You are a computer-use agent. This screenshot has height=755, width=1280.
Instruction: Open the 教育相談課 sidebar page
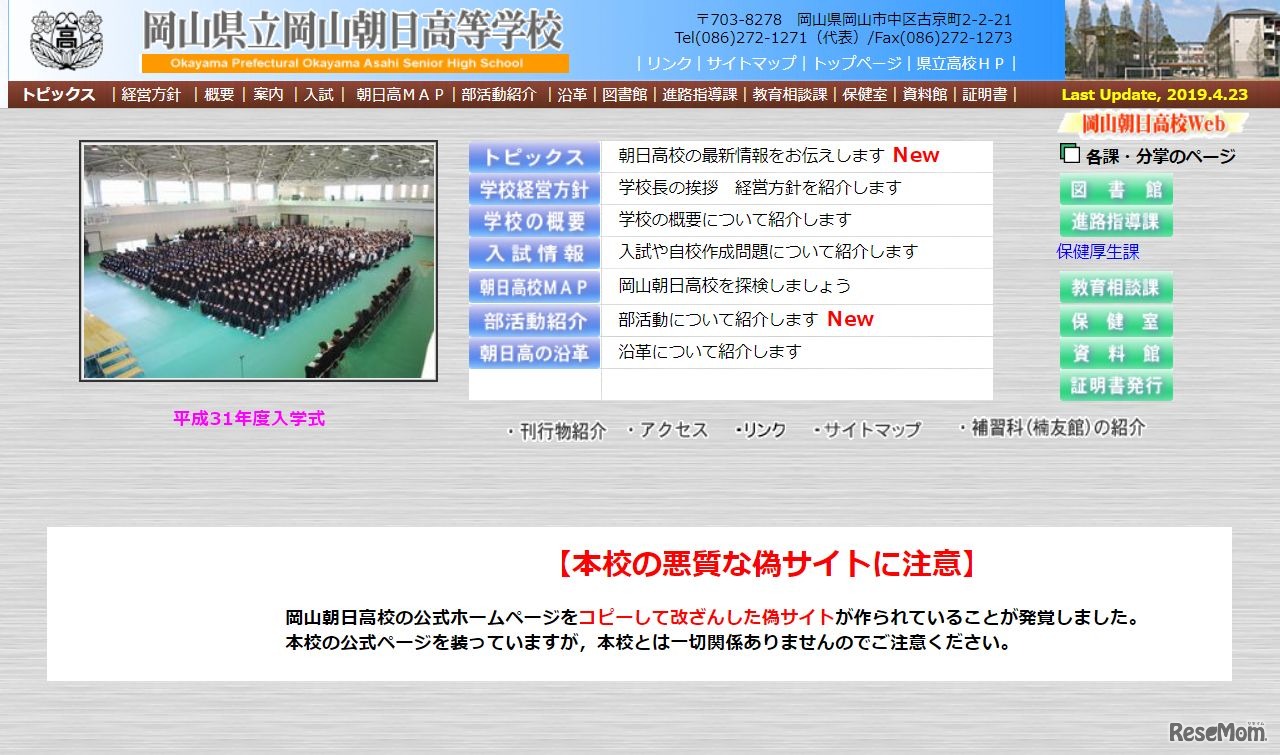click(x=1116, y=288)
